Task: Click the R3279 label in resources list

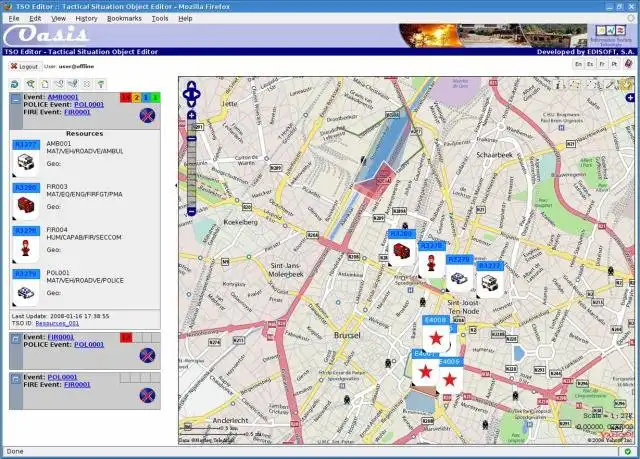Action: pyautogui.click(x=26, y=274)
